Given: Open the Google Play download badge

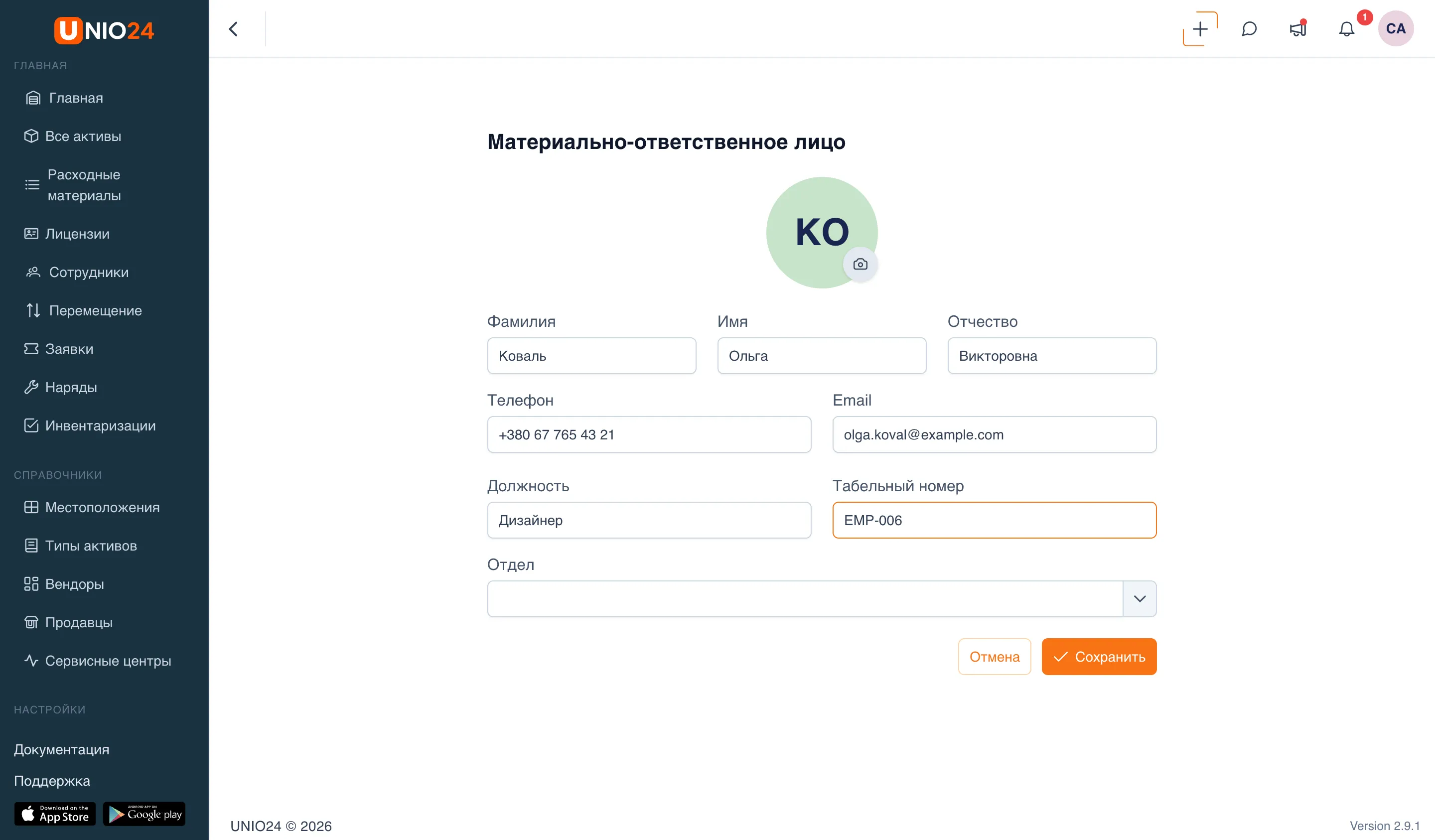Looking at the screenshot, I should tap(144, 814).
